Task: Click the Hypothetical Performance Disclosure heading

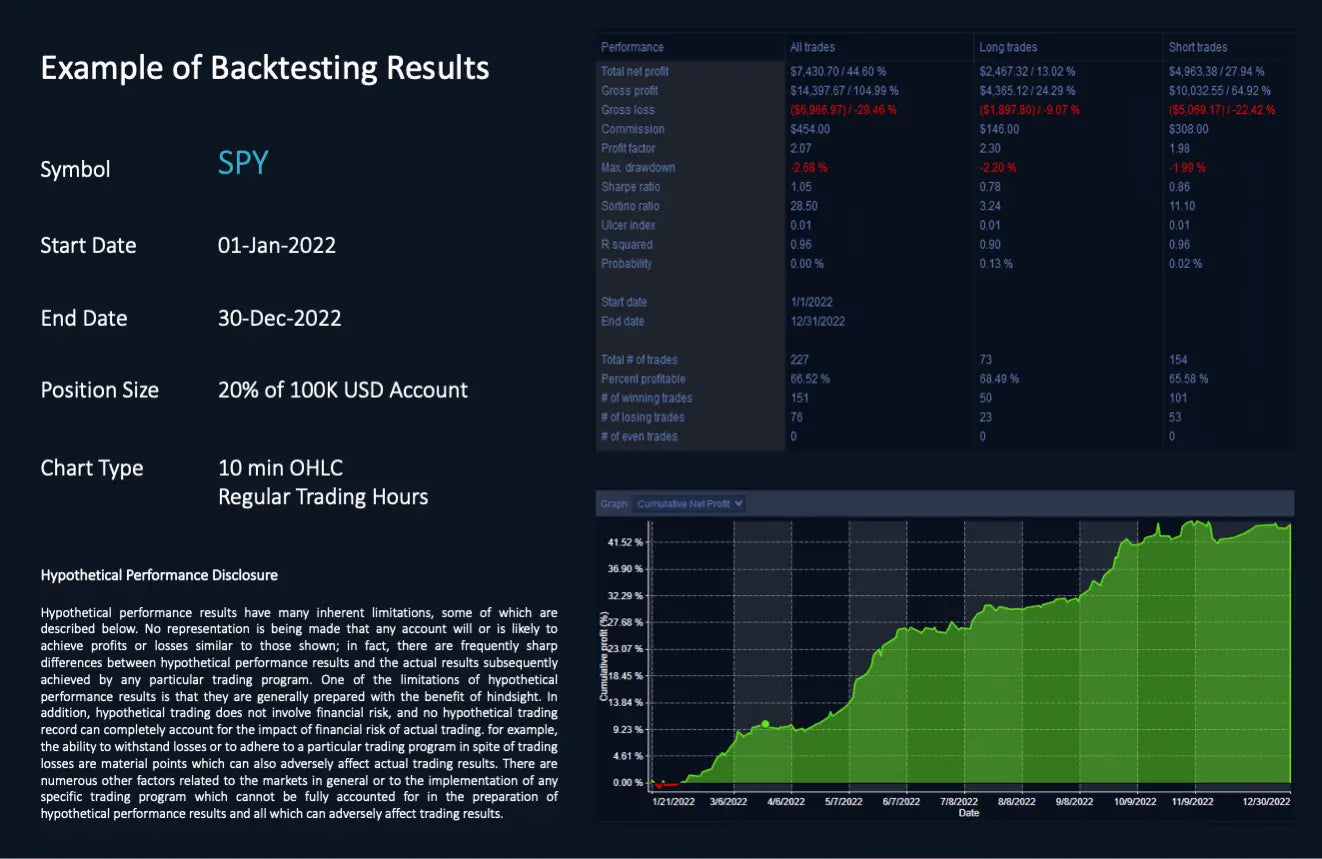Action: point(159,575)
